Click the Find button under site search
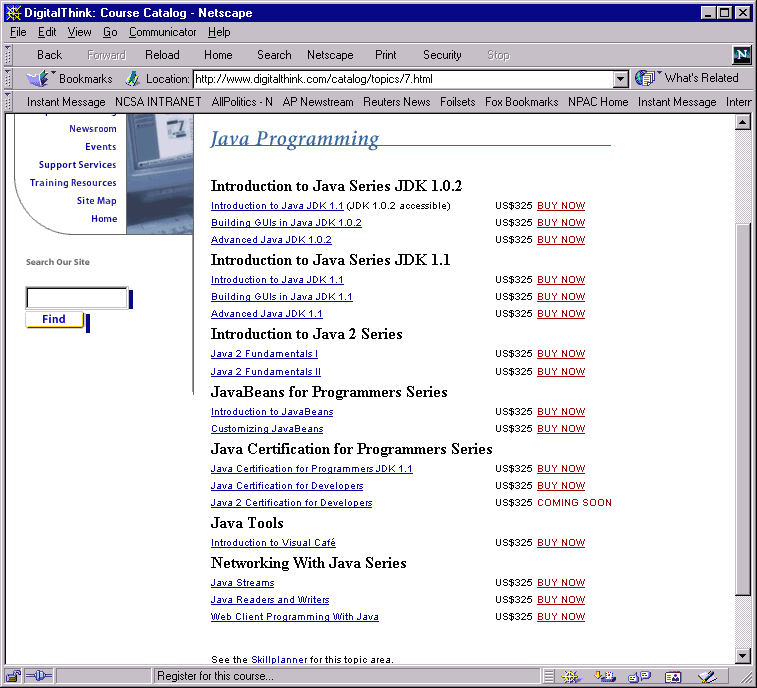 click(x=54, y=319)
